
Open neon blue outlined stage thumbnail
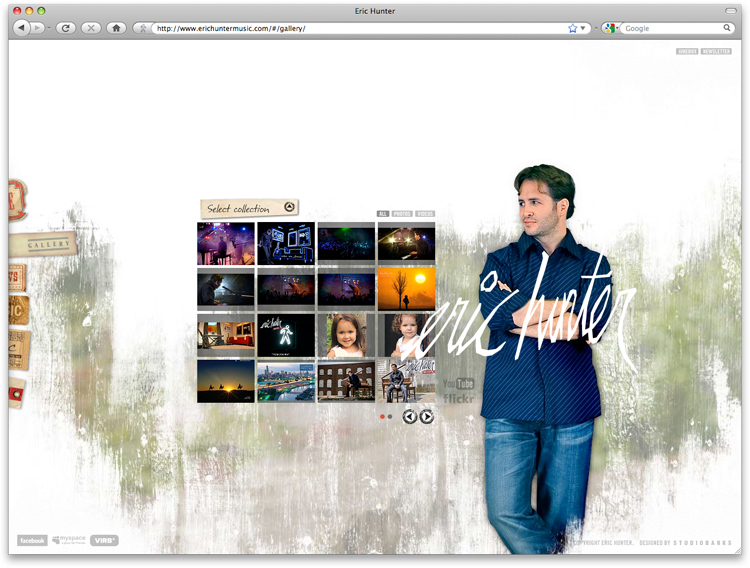coord(286,244)
